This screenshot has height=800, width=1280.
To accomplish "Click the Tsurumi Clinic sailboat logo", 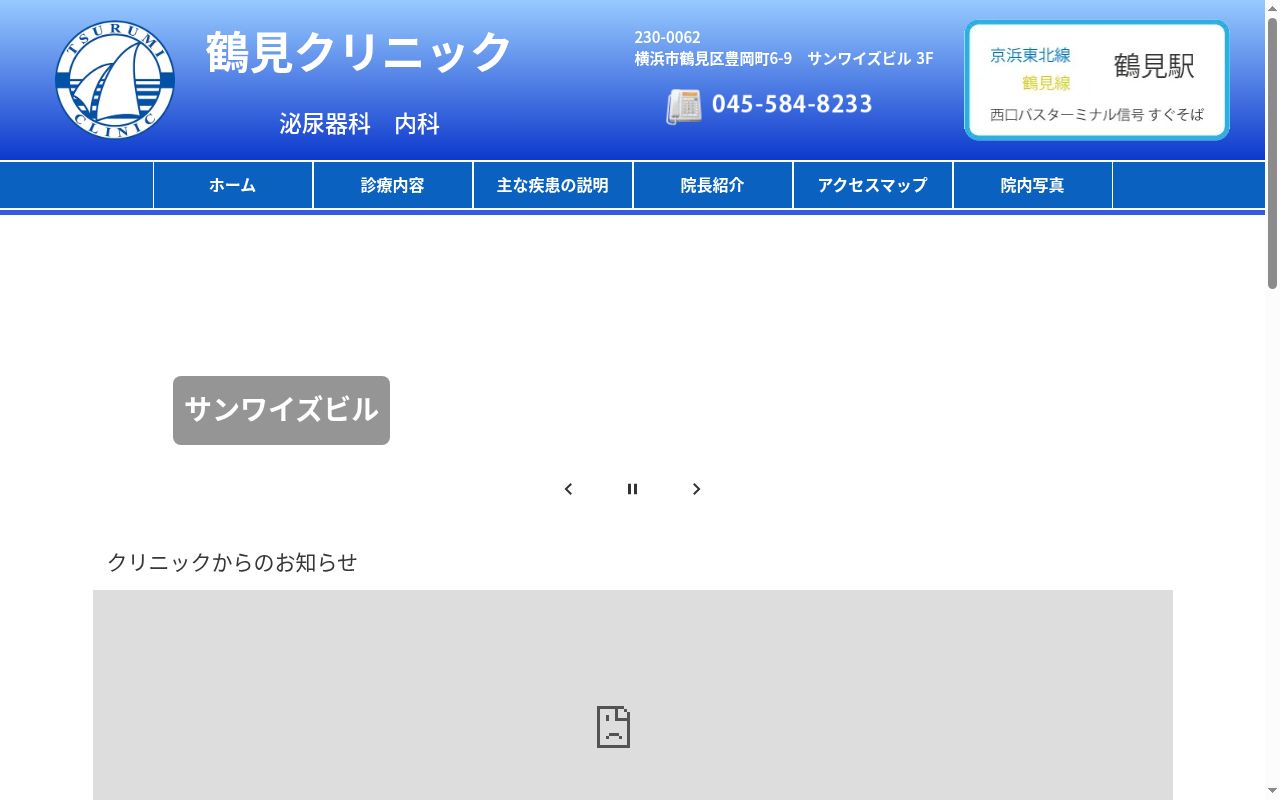I will point(115,79).
